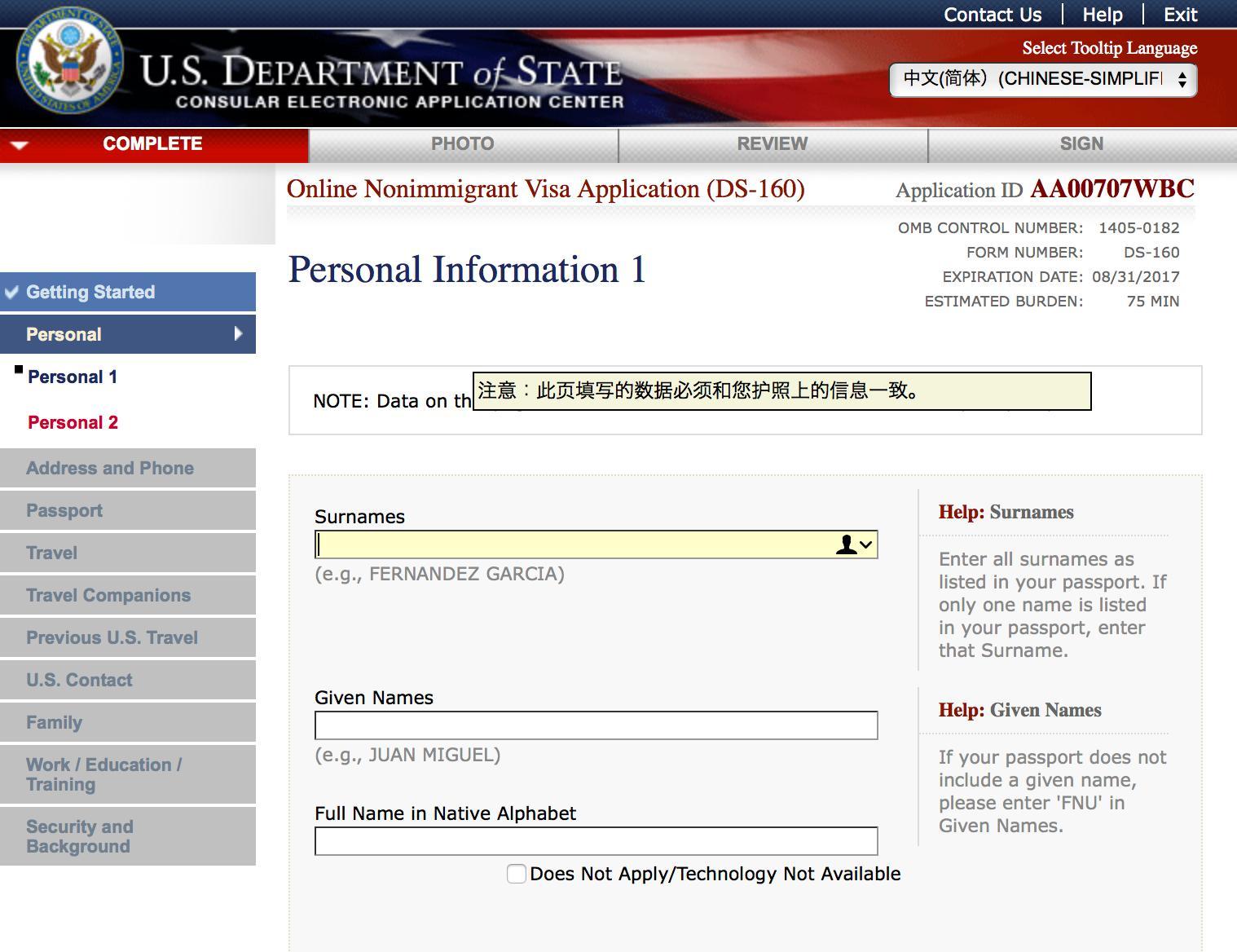
Task: Switch to the PHOTO step tab
Action: pos(463,144)
